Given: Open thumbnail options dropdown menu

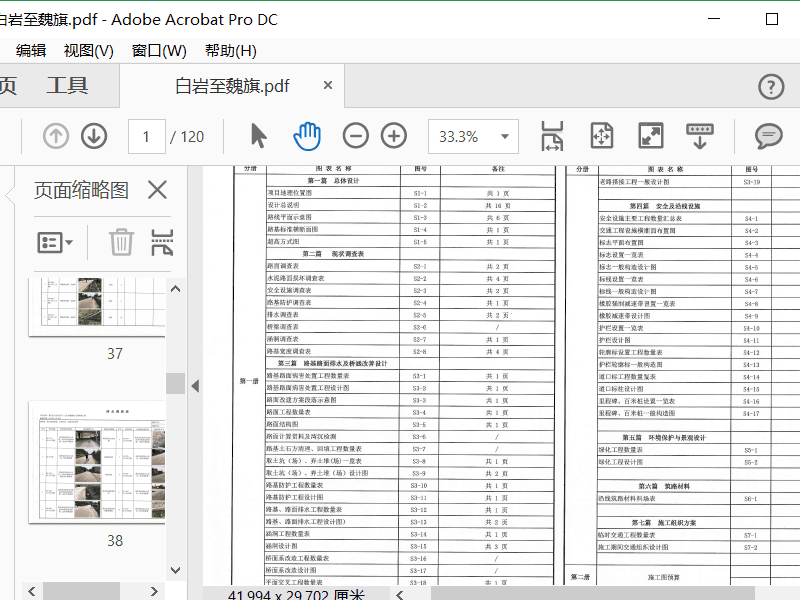Looking at the screenshot, I should (x=55, y=242).
